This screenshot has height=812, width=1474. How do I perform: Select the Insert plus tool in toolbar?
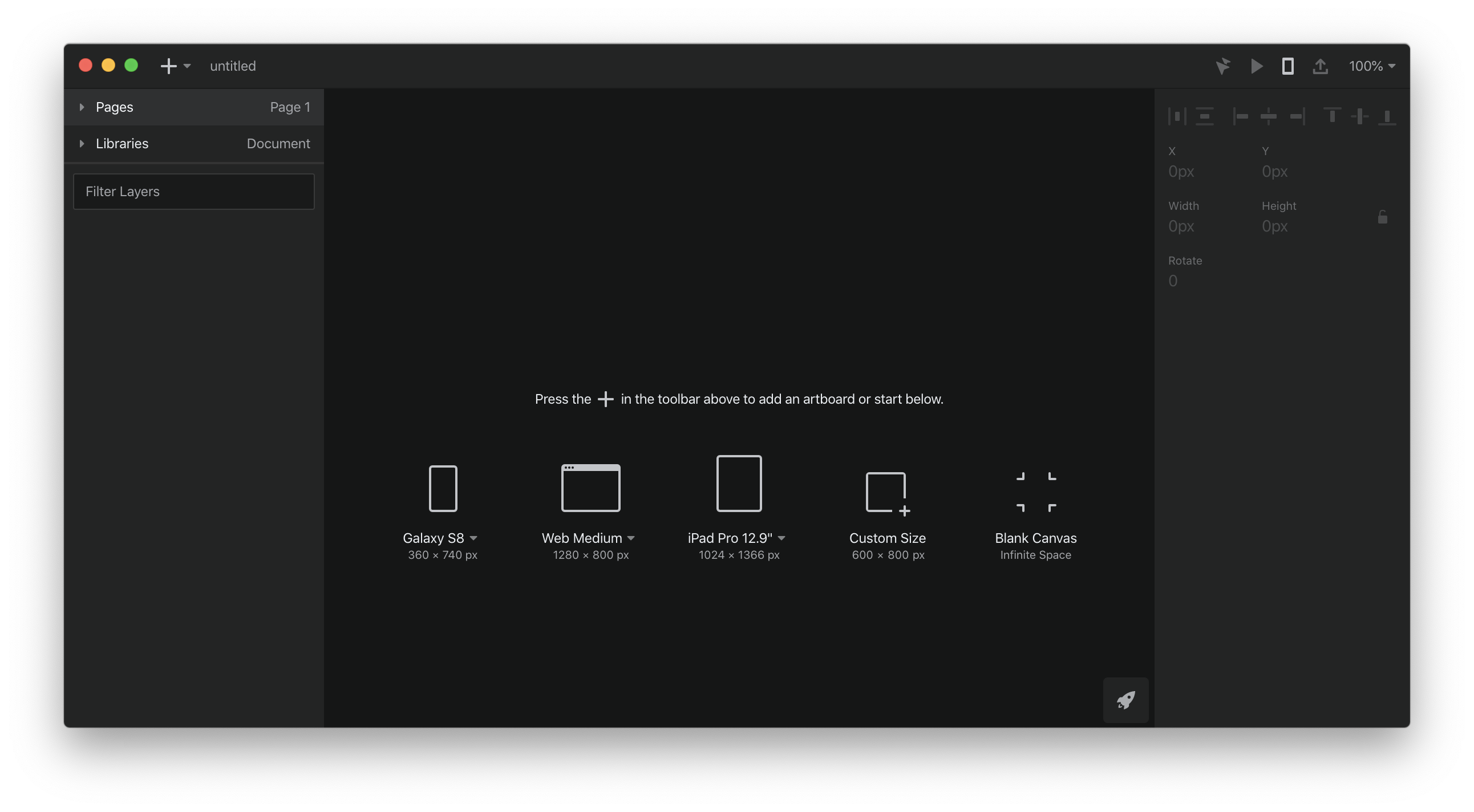pos(168,66)
